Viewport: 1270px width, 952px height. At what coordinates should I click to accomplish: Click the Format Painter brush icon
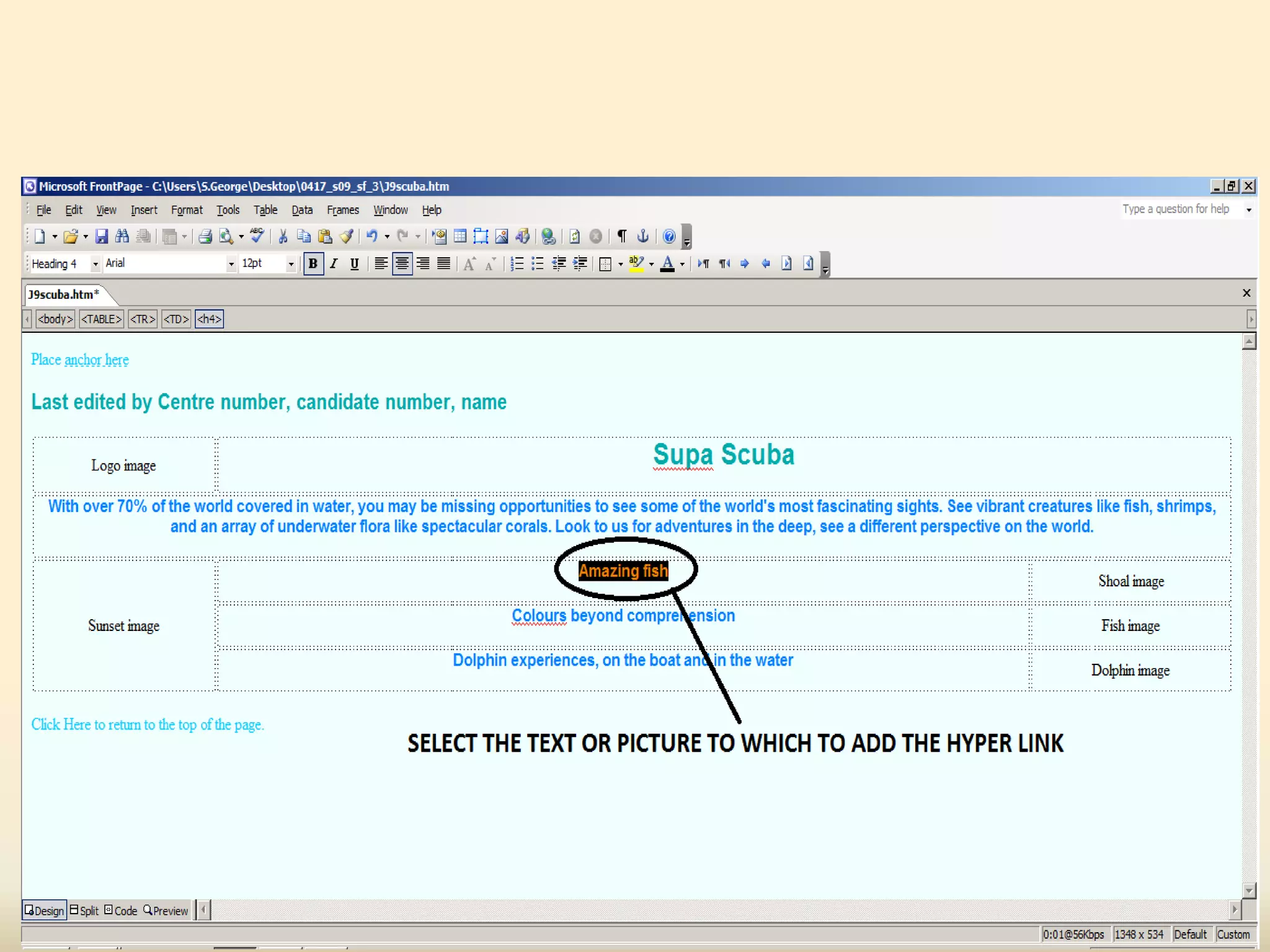coord(347,236)
